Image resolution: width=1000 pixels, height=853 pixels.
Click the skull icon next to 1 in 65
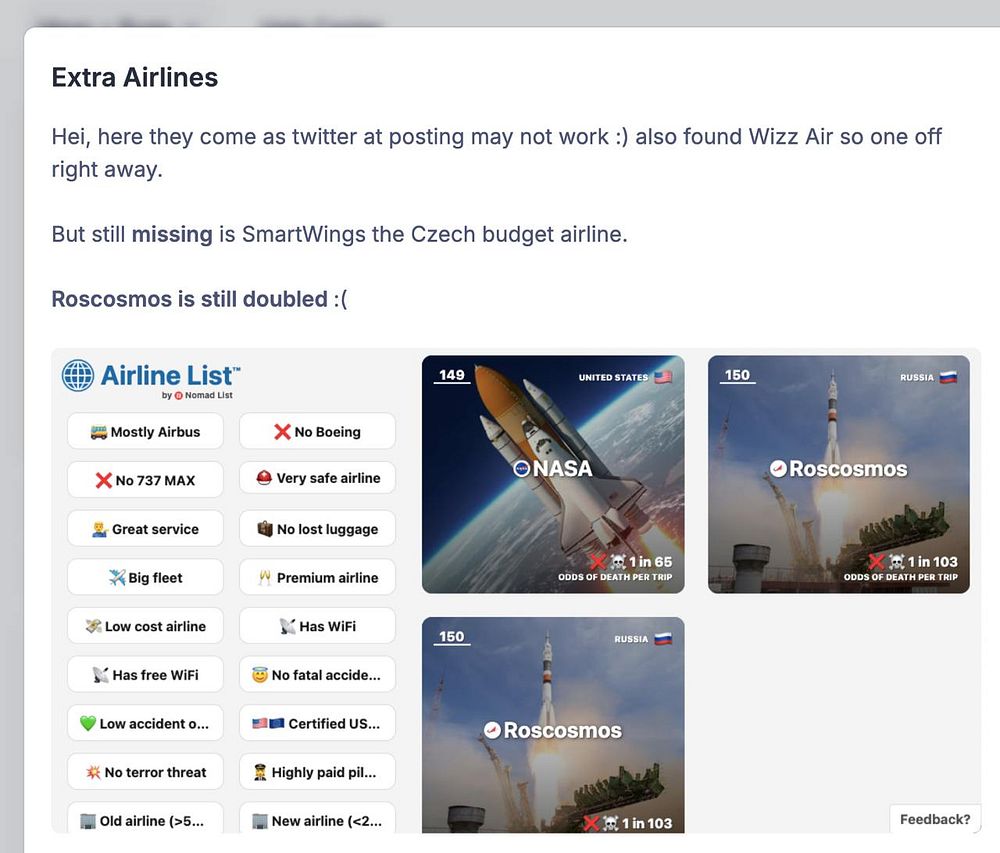coord(618,562)
